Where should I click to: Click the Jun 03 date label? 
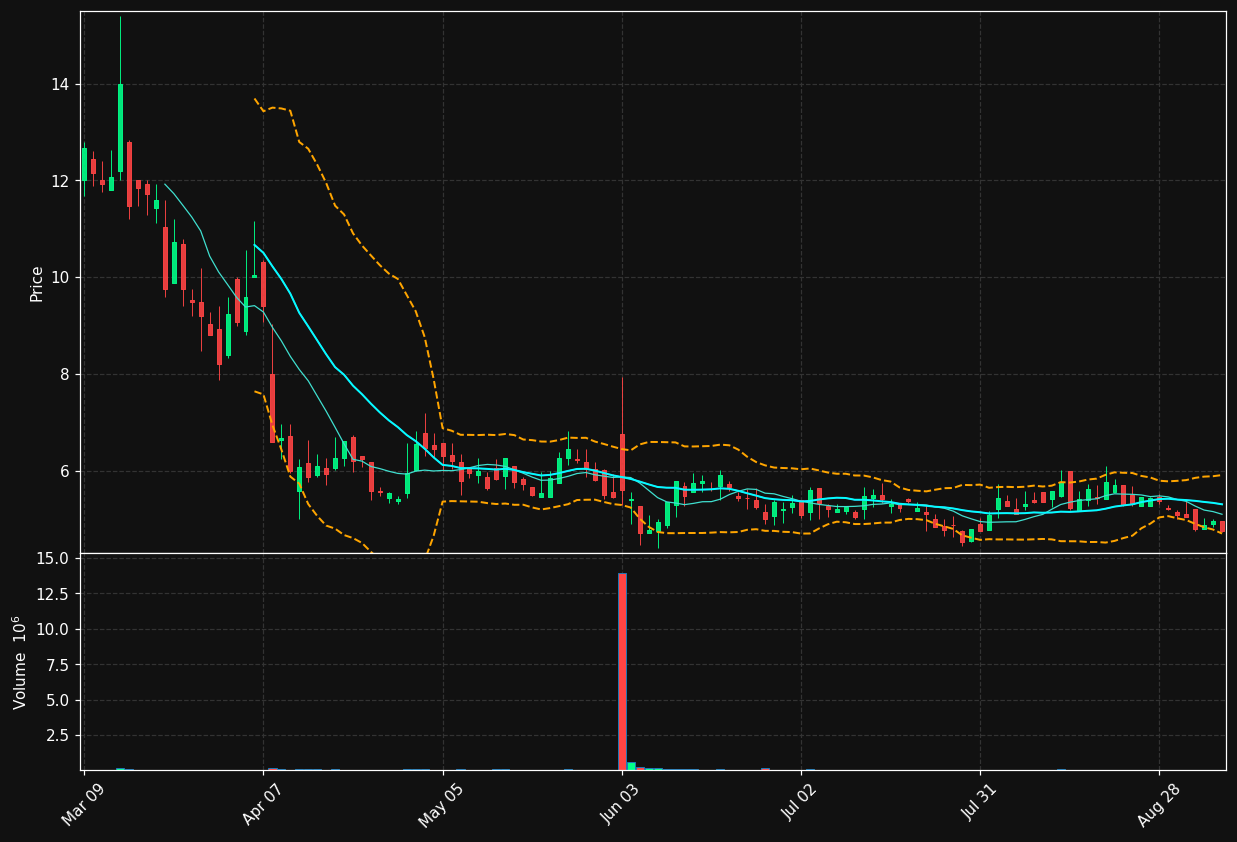[x=621, y=803]
